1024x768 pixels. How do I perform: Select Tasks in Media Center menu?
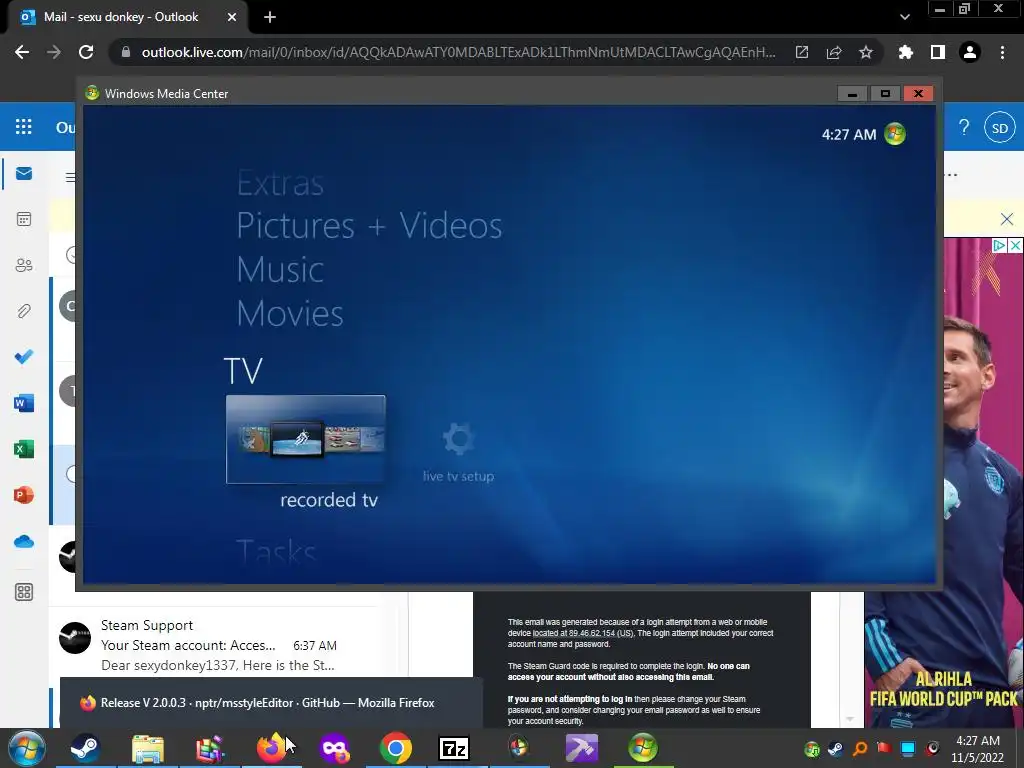coord(276,552)
